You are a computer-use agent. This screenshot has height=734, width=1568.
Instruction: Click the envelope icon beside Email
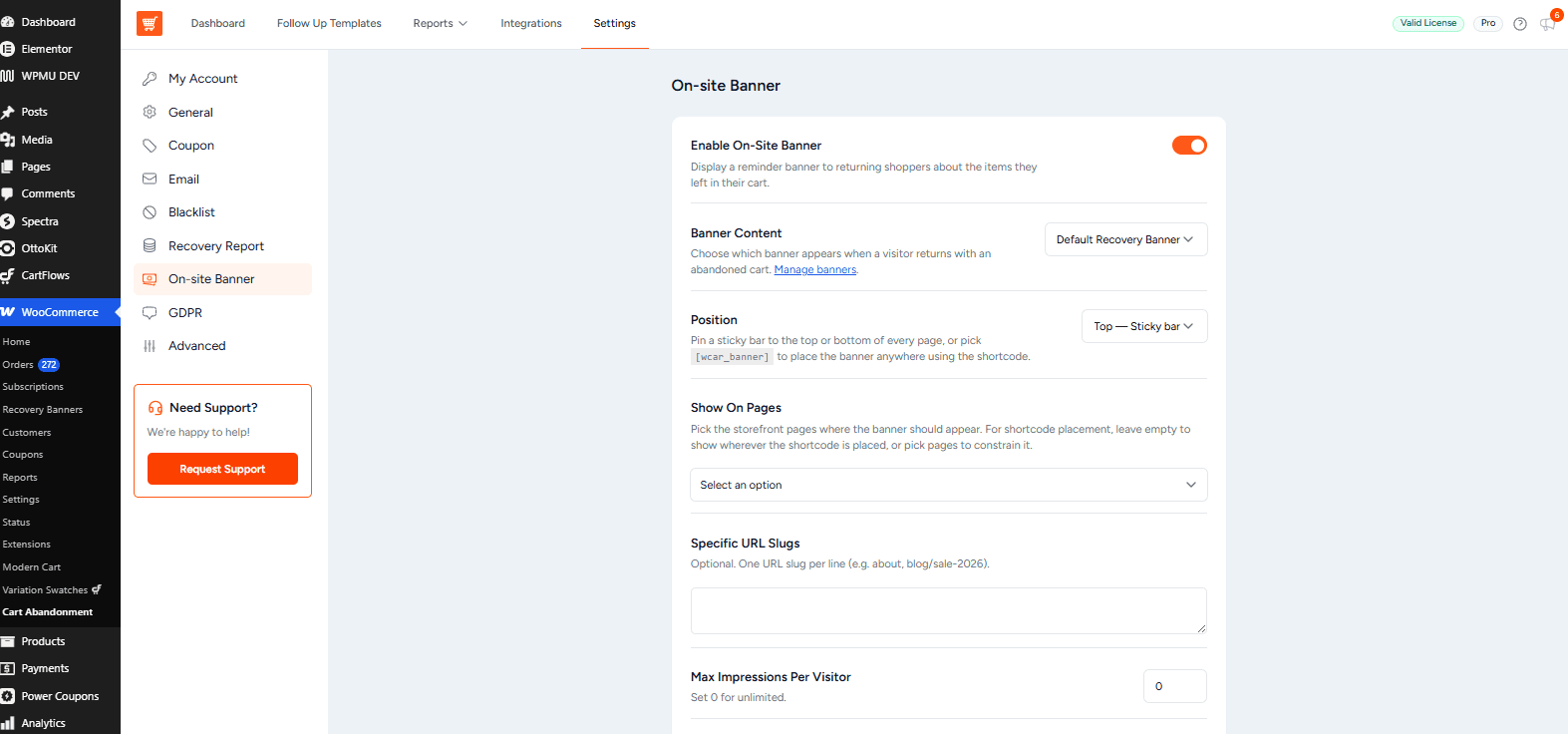pos(150,180)
